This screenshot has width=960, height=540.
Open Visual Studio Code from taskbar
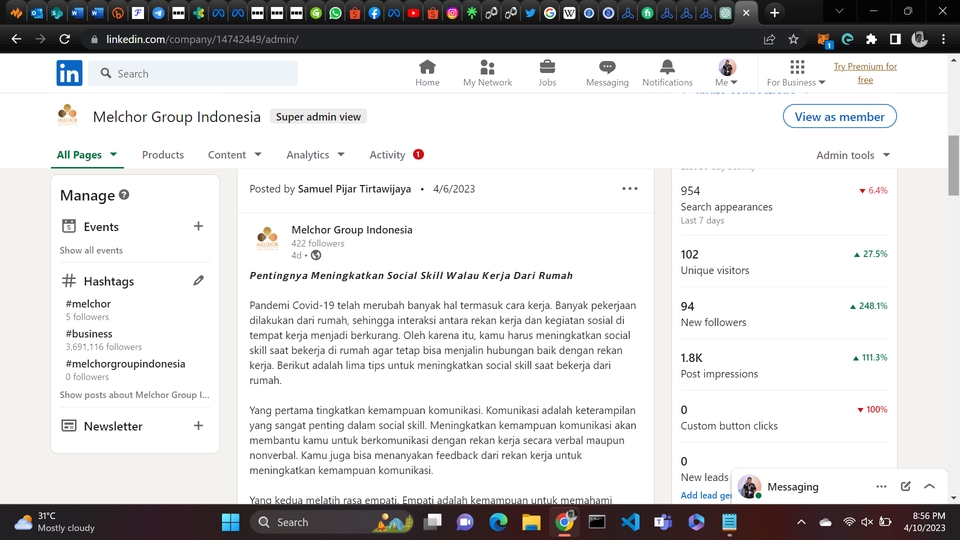click(630, 522)
